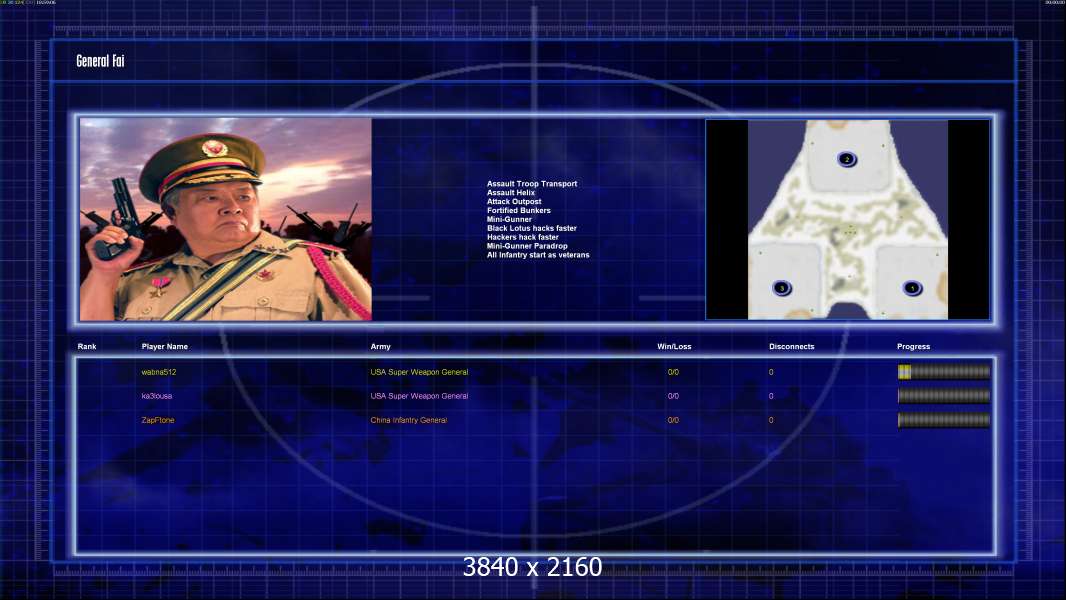Click start position marker 1 on map
This screenshot has width=1066, height=600.
pyautogui.click(x=912, y=288)
